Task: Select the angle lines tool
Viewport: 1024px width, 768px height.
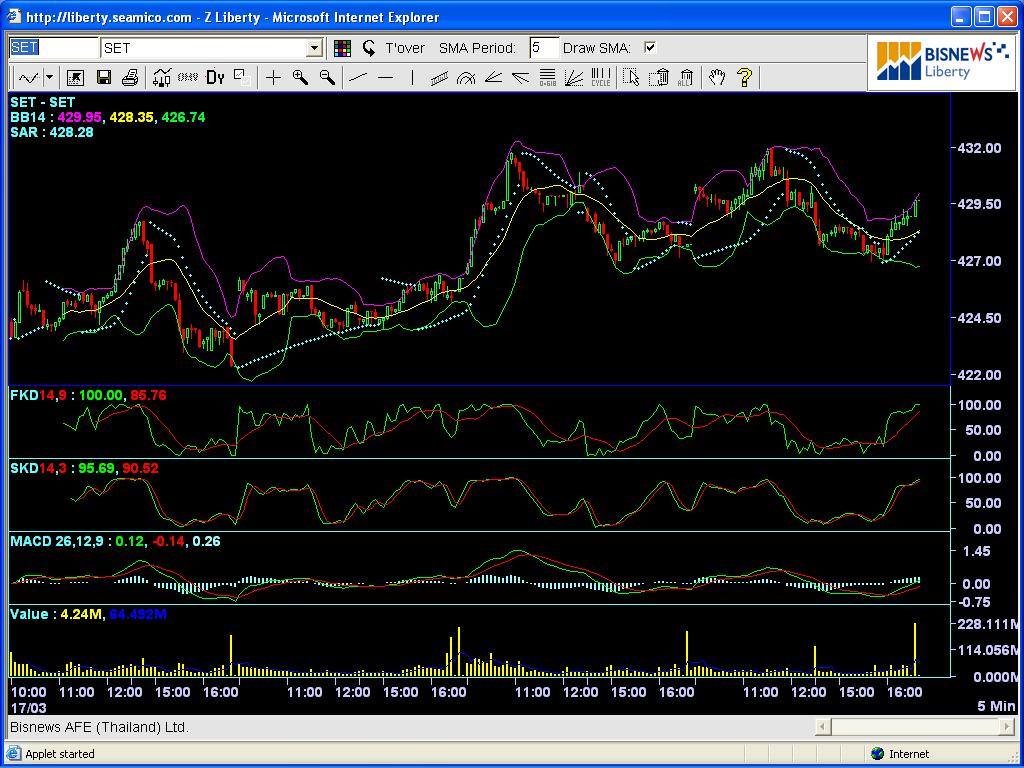Action: tap(493, 78)
